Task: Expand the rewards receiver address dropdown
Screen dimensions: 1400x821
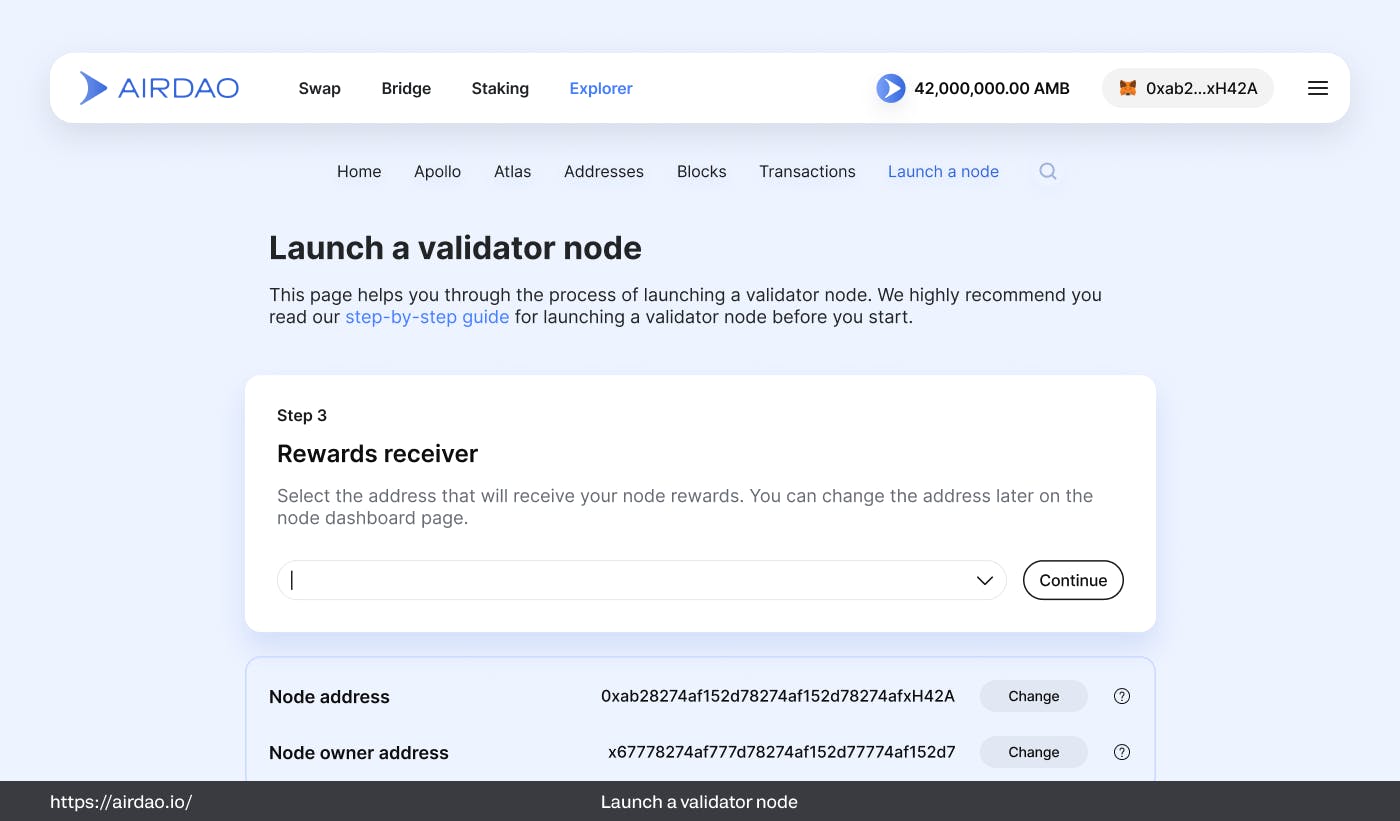Action: pyautogui.click(x=984, y=580)
